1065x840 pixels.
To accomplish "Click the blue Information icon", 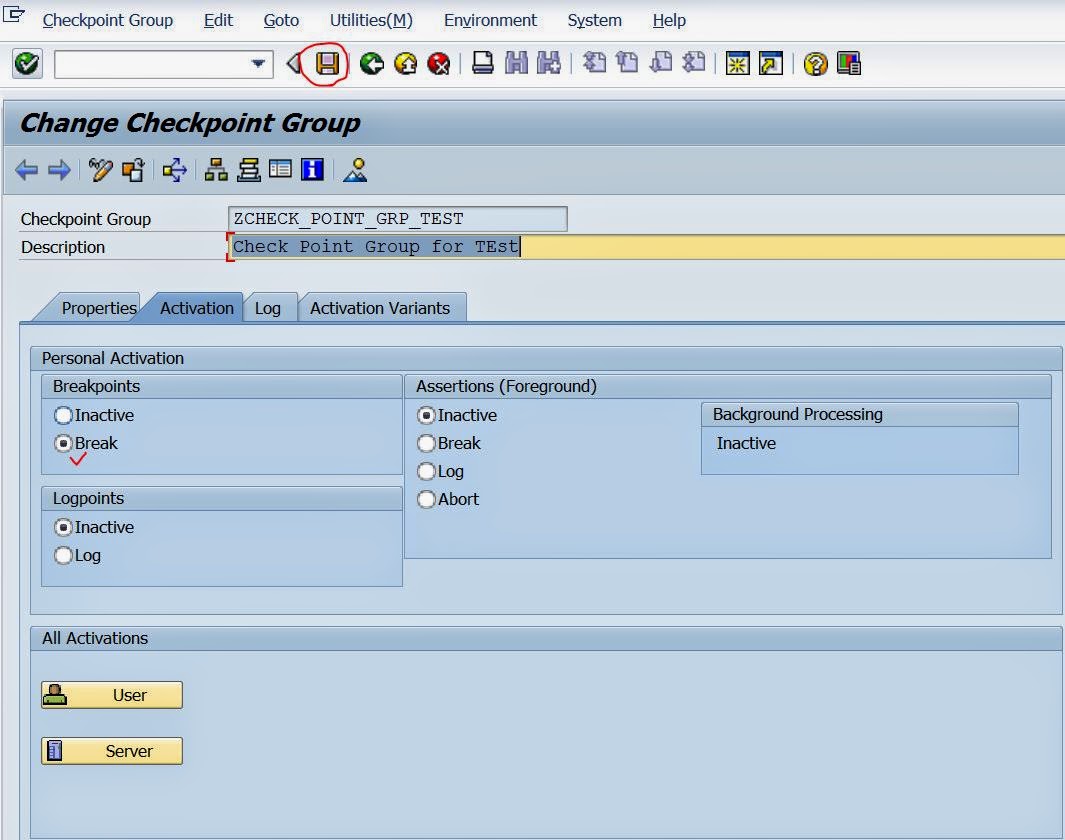I will coord(312,170).
